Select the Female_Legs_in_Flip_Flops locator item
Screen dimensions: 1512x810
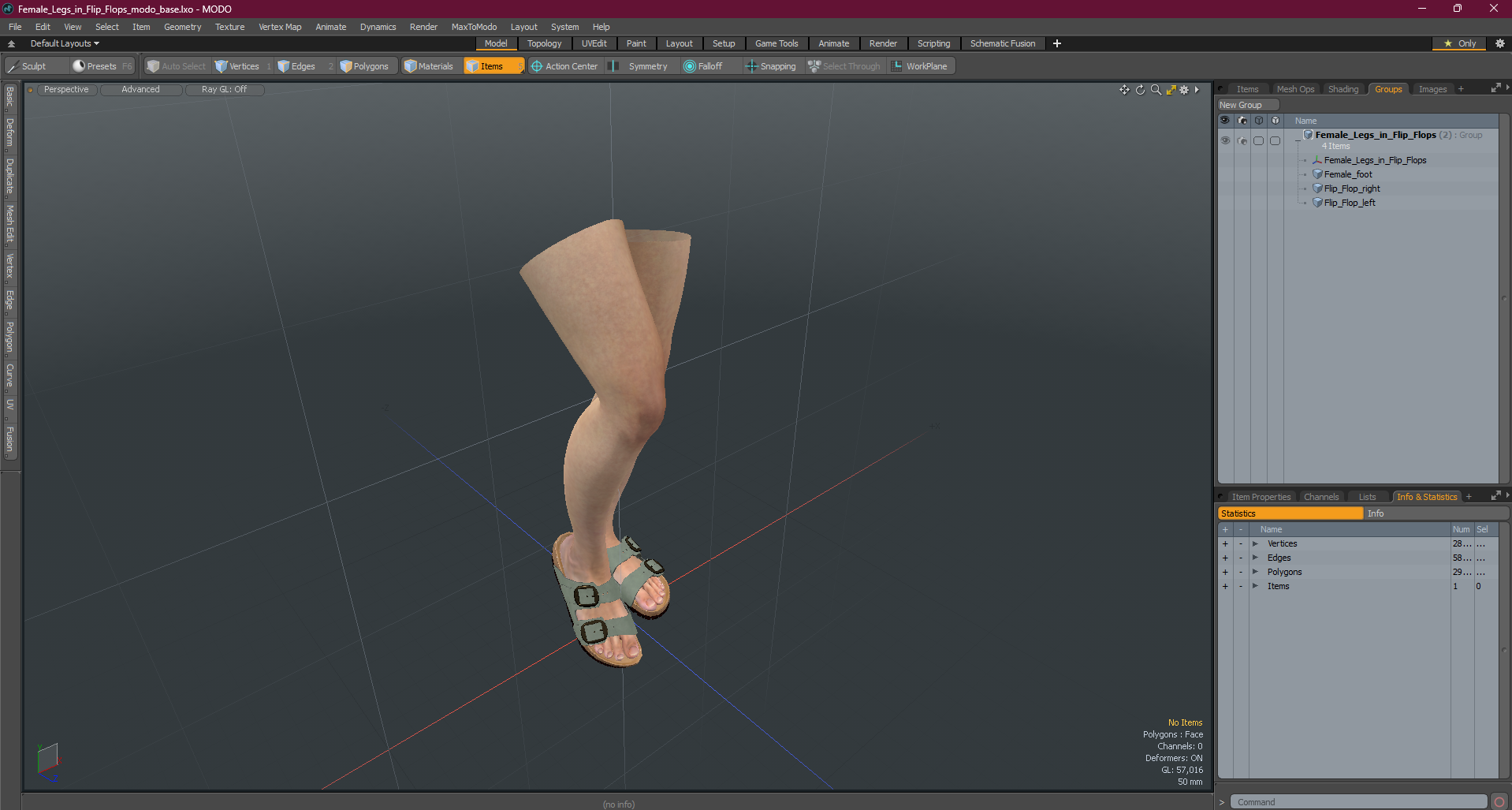click(1375, 160)
